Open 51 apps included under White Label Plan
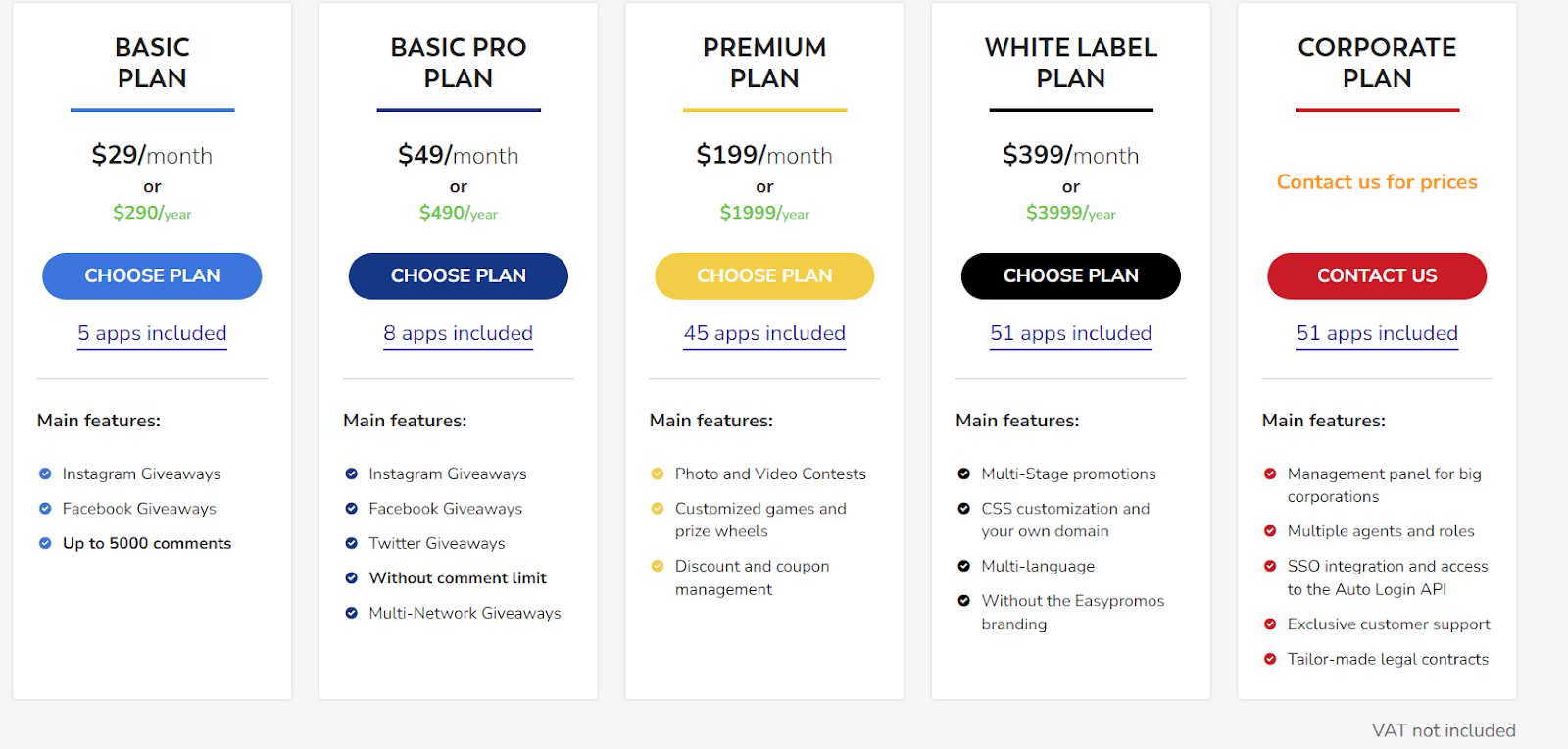This screenshot has width=1568, height=749. (x=1070, y=334)
